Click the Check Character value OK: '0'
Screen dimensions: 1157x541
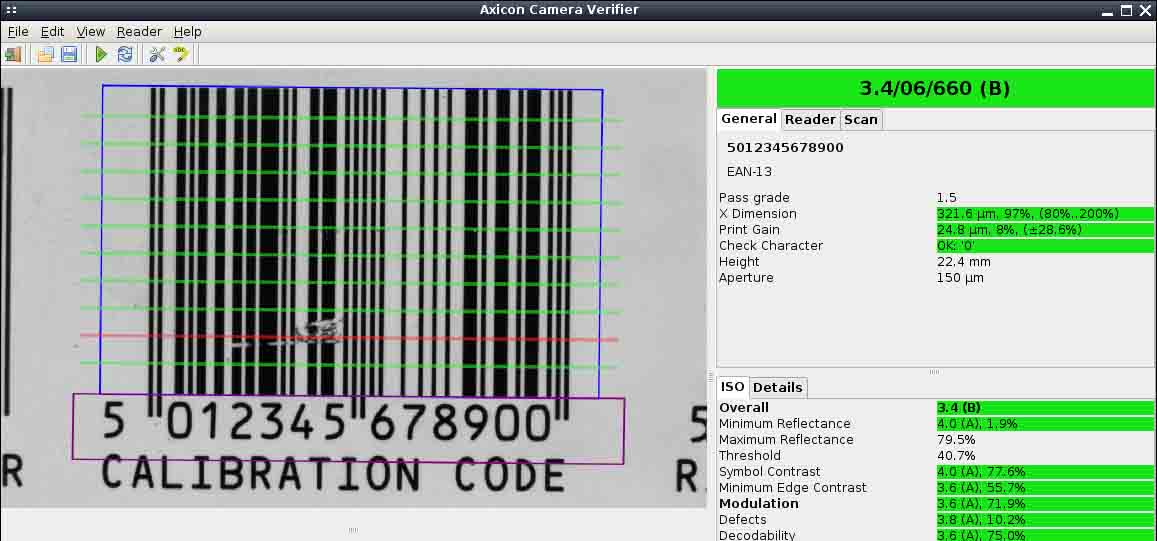pos(1045,246)
